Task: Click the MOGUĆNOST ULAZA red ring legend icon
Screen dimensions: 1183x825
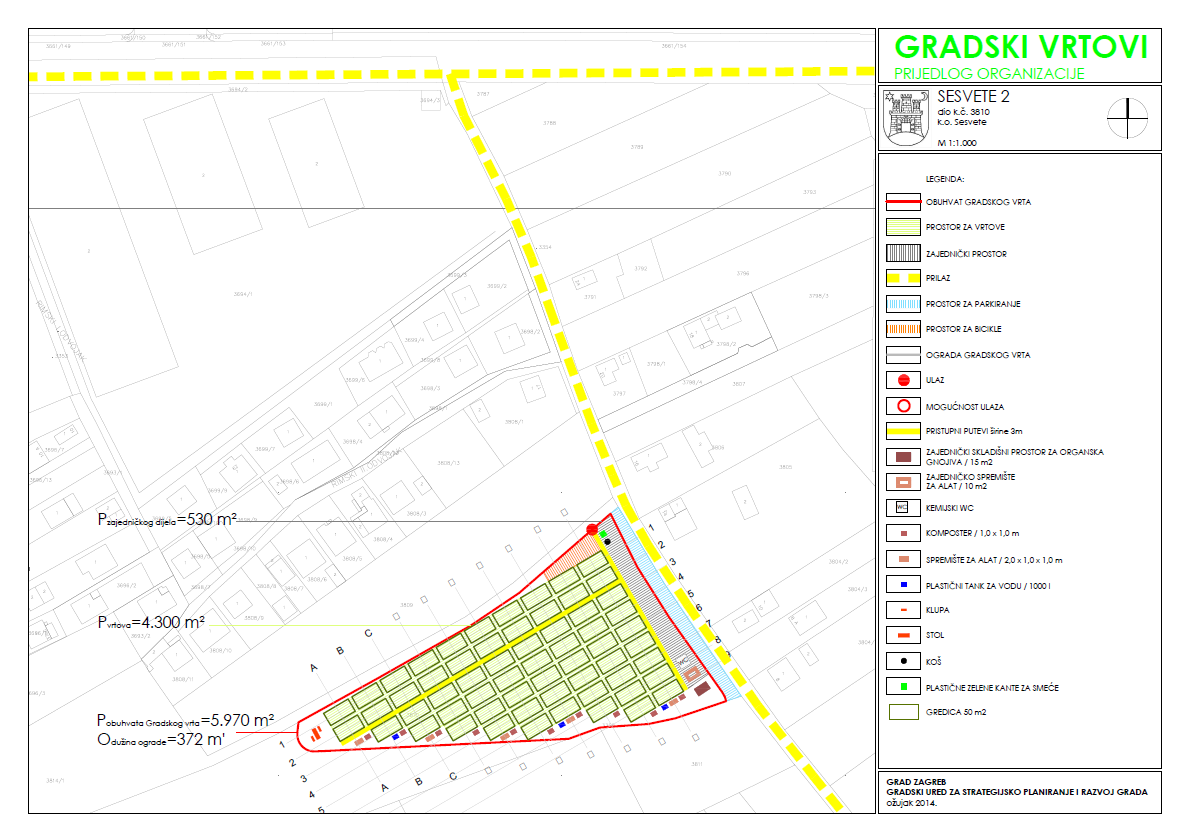Action: tap(902, 406)
